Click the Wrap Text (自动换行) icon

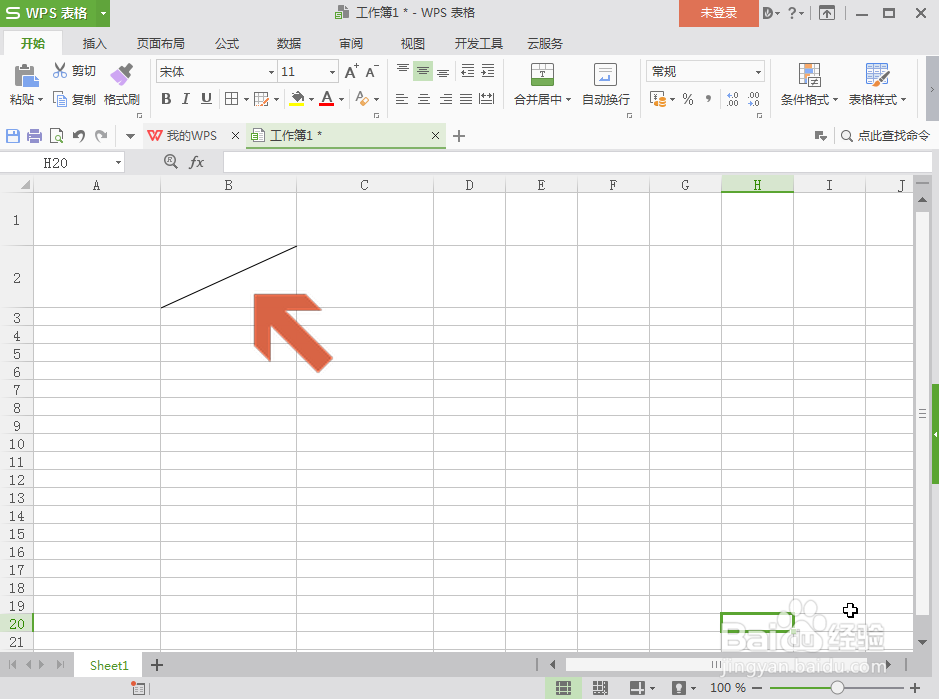point(605,75)
